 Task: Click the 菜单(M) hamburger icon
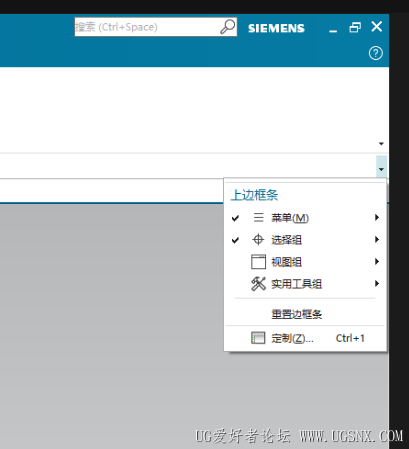tap(258, 218)
